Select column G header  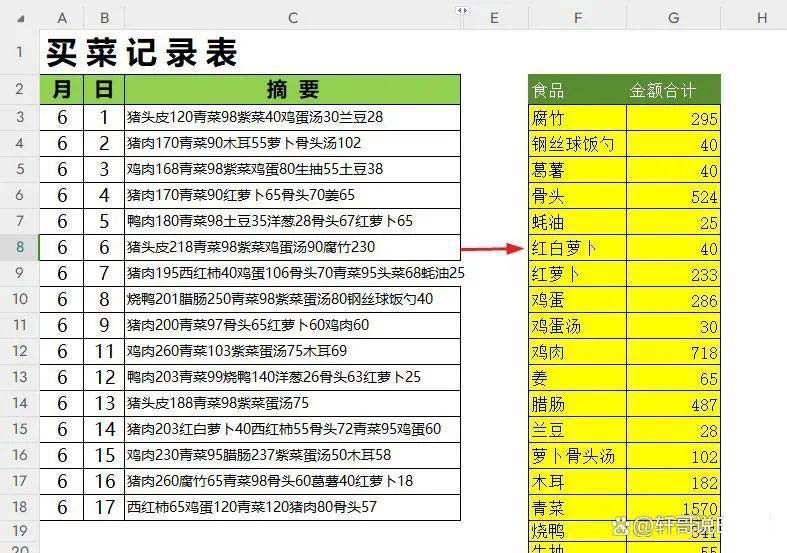(673, 17)
